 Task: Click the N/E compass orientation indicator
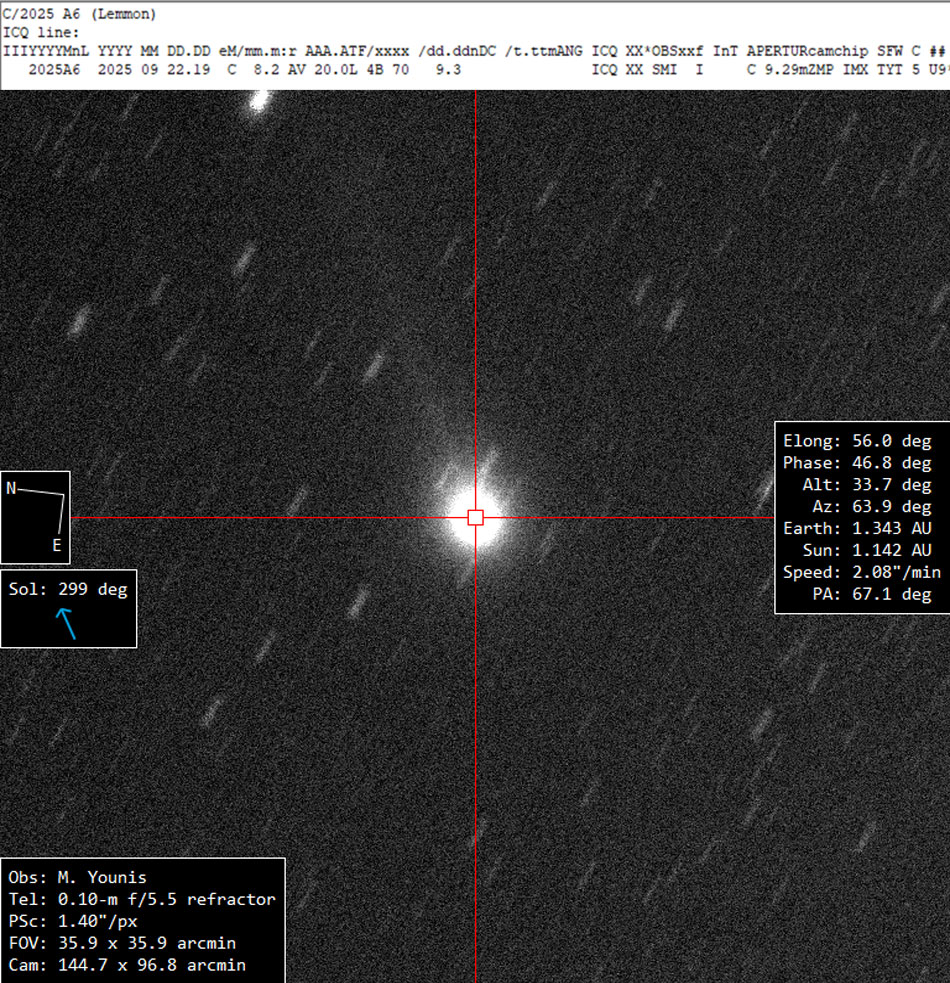[x=36, y=517]
